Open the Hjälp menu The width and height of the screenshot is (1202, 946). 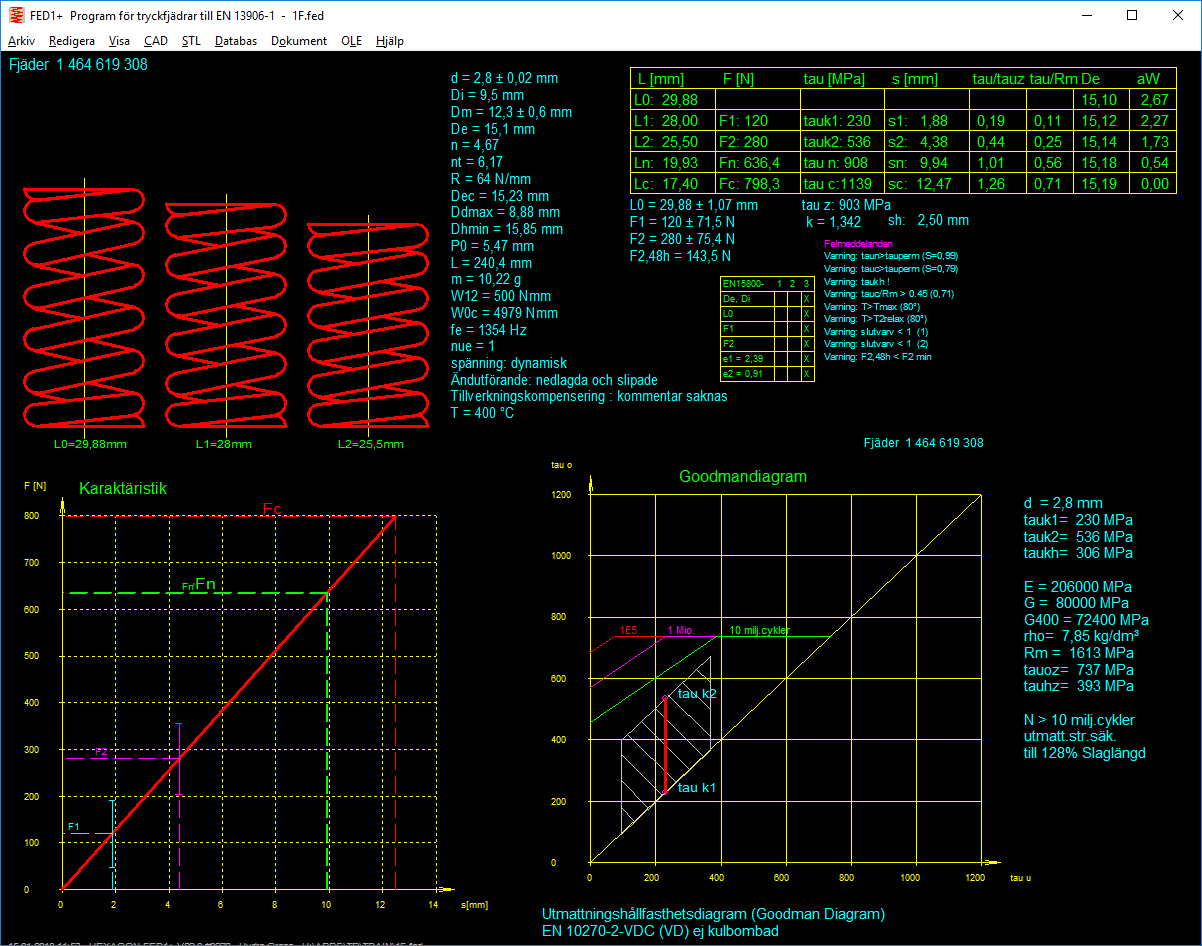(390, 41)
